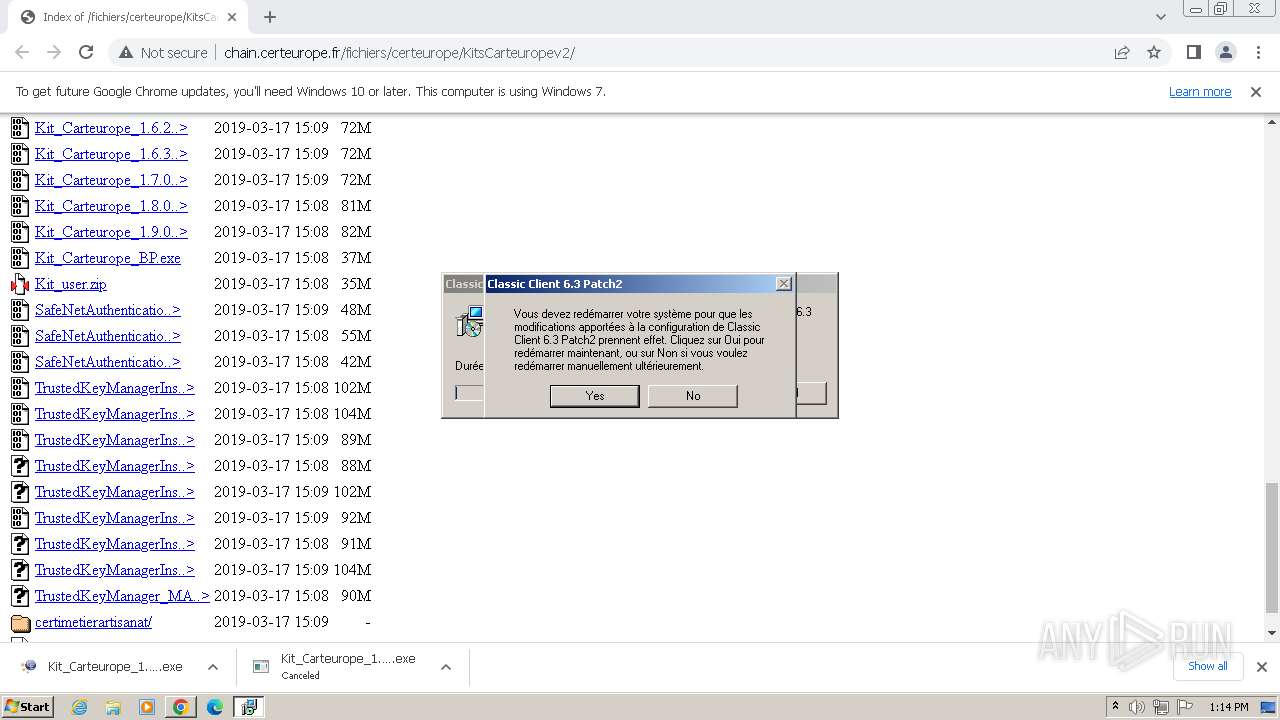Open the Chrome side panel
The height and width of the screenshot is (720, 1280).
(1193, 52)
